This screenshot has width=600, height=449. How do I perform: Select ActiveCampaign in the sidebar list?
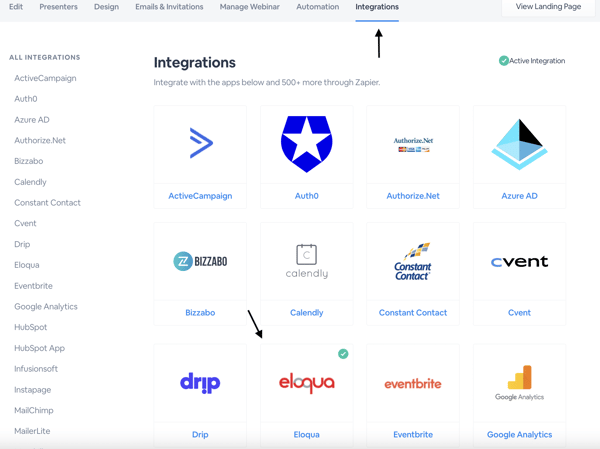tap(45, 78)
